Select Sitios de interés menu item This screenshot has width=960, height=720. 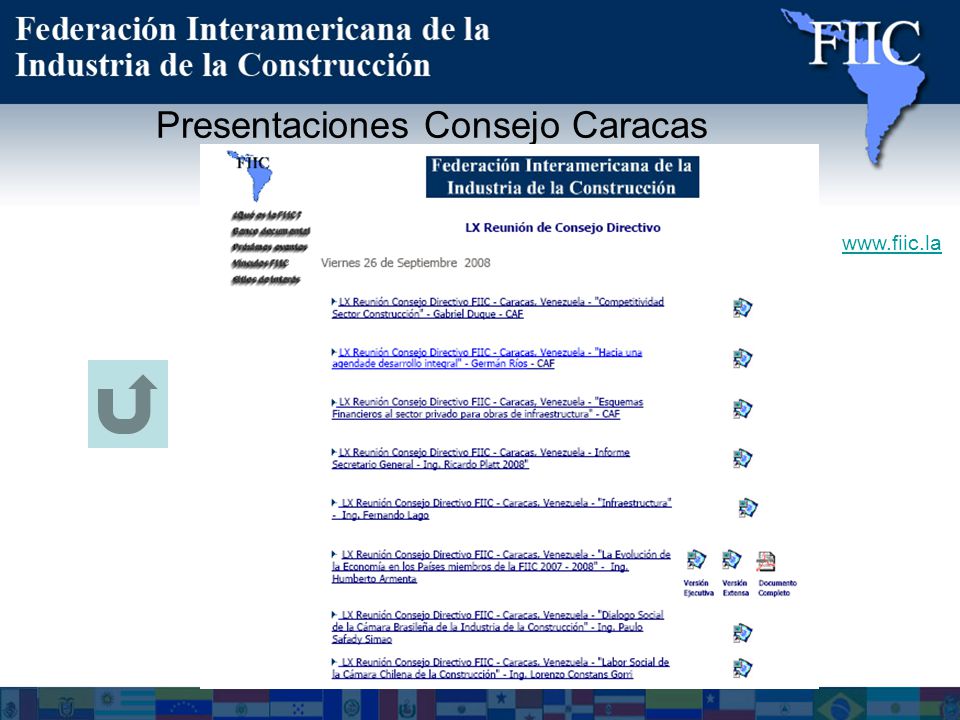(x=266, y=280)
